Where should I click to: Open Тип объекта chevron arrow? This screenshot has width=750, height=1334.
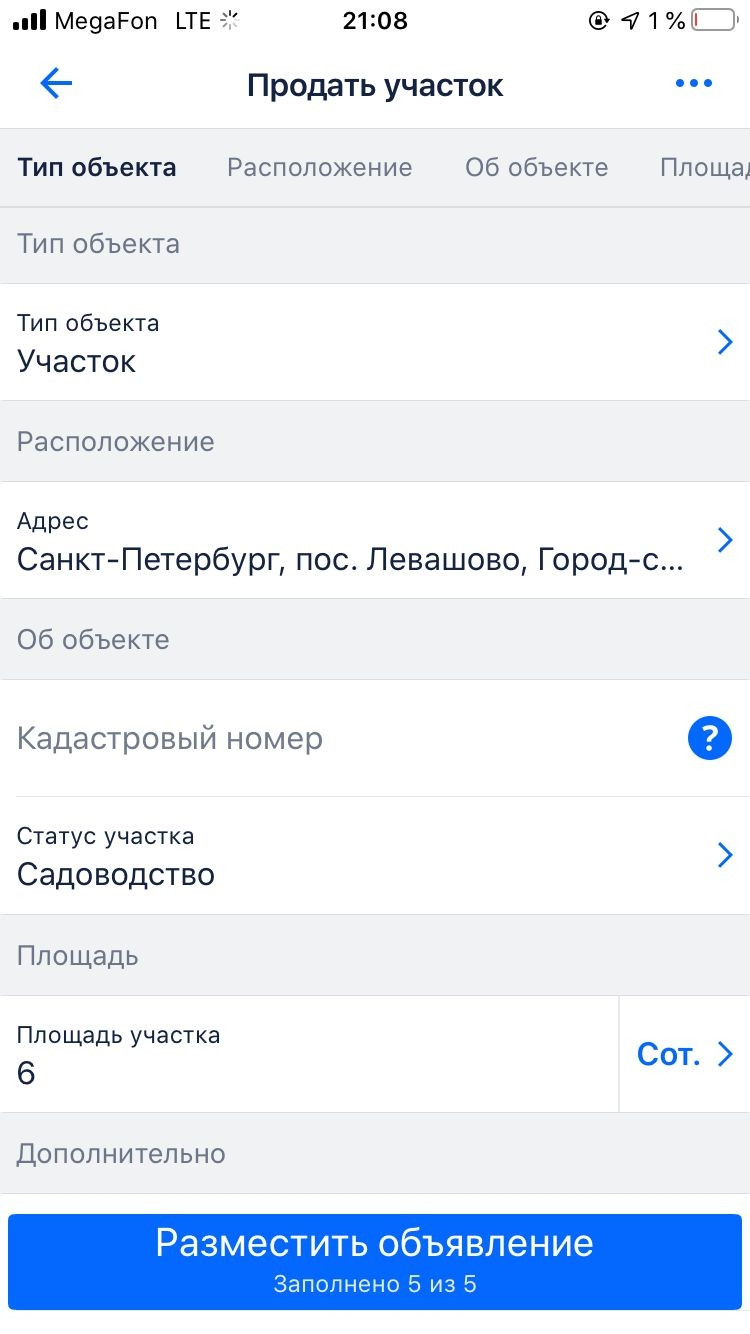(x=726, y=343)
